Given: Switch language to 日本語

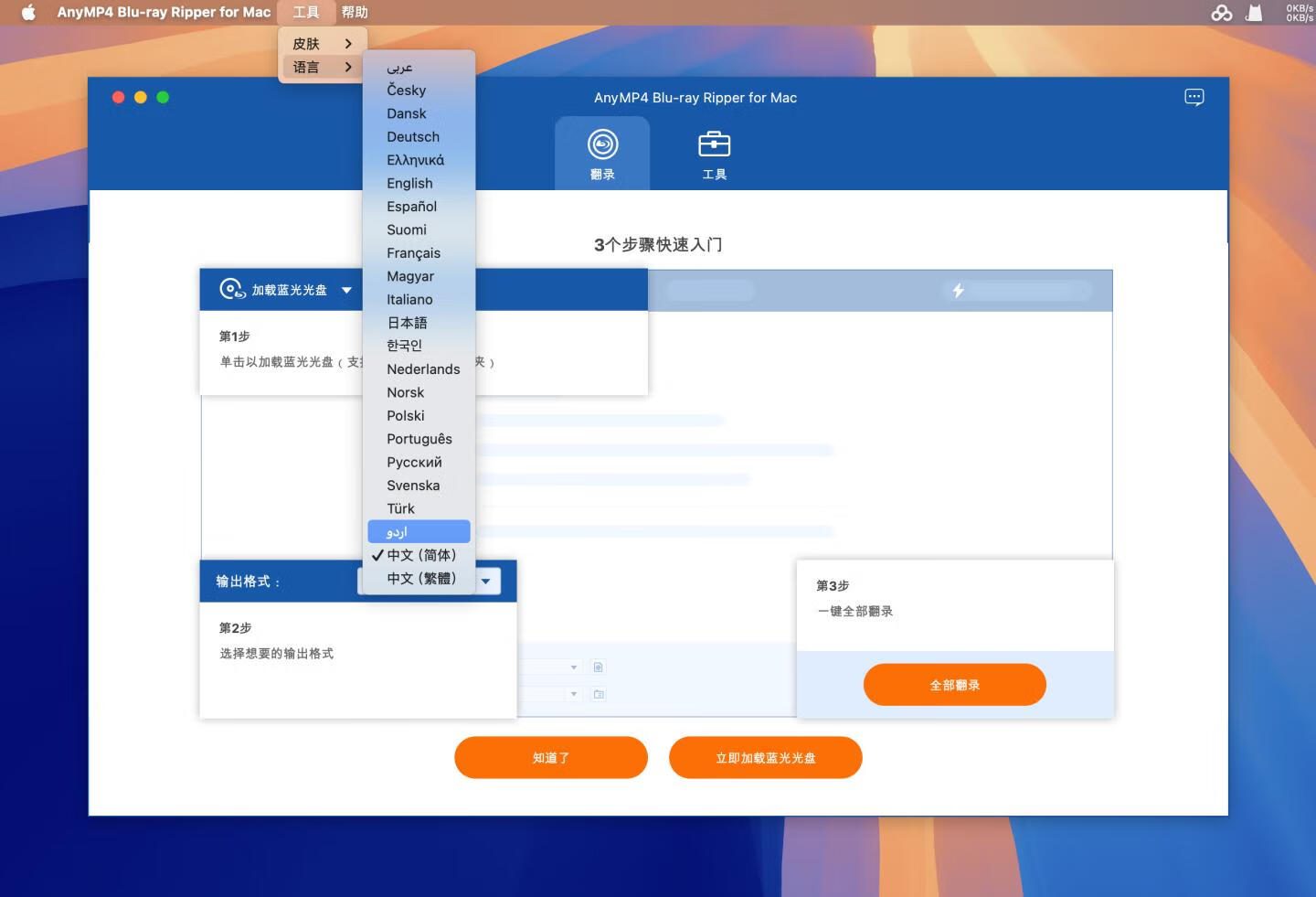Looking at the screenshot, I should [407, 323].
